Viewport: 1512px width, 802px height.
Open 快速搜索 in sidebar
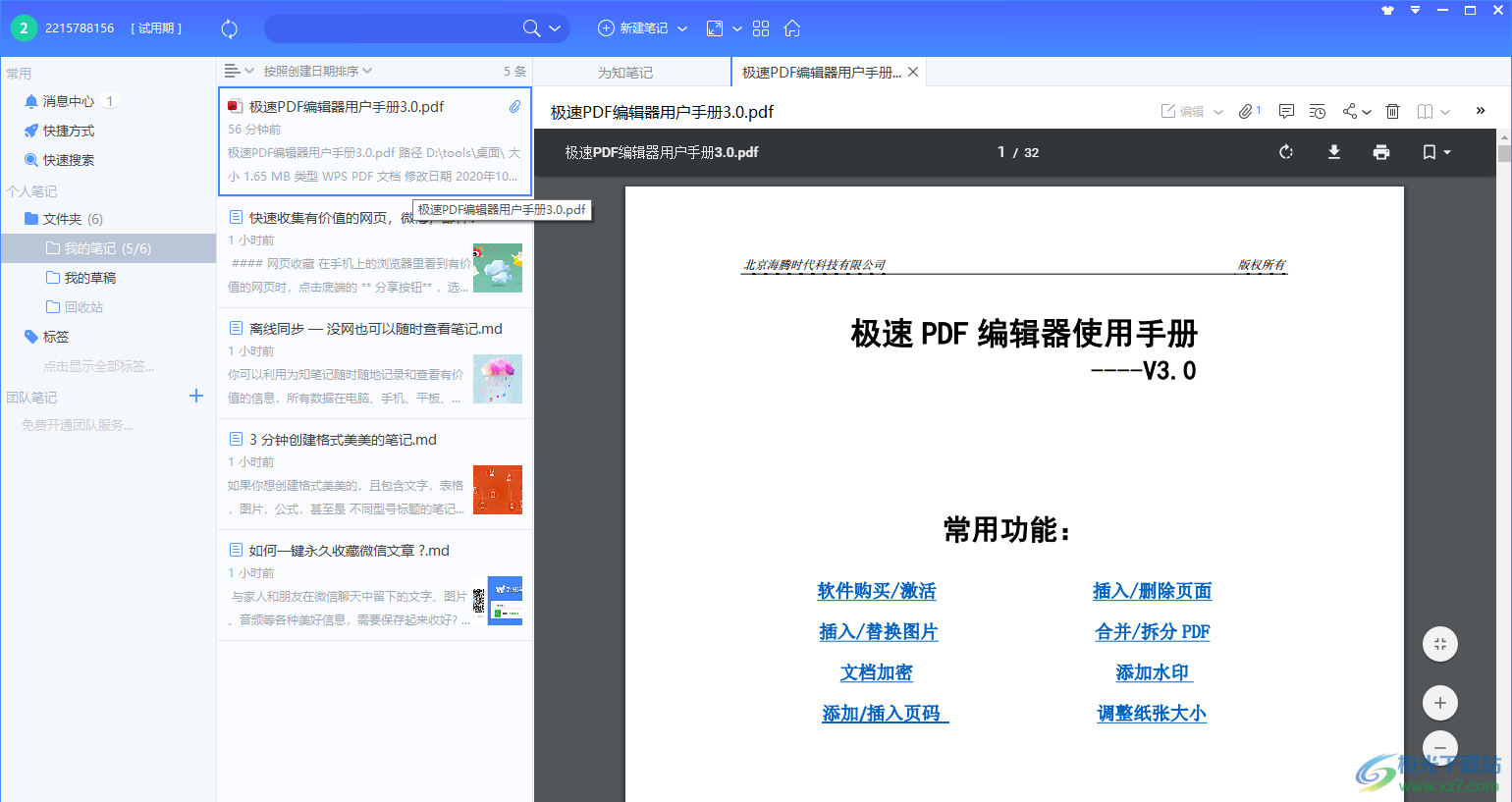[69, 160]
